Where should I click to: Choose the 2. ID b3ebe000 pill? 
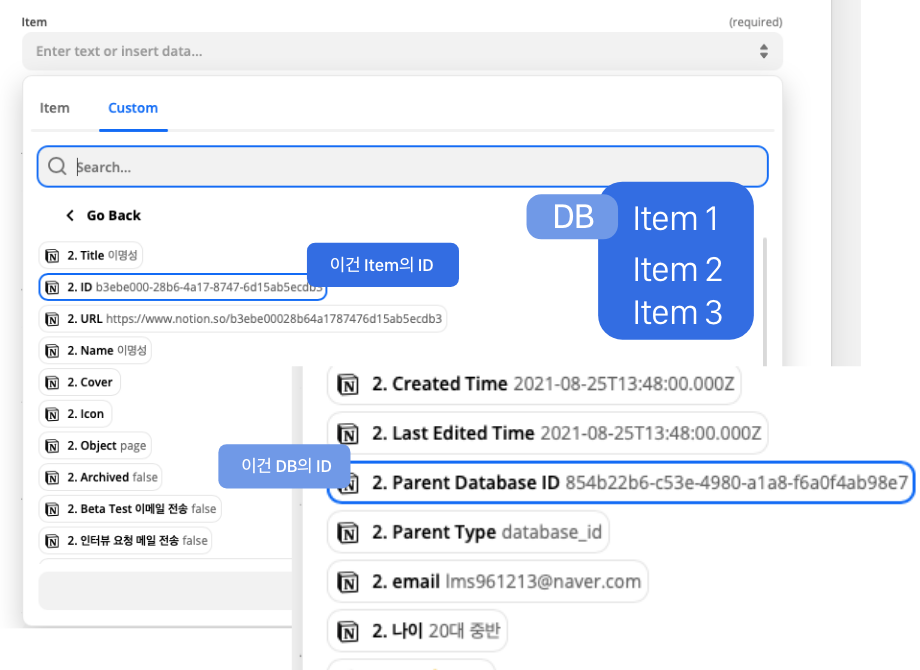[x=182, y=287]
